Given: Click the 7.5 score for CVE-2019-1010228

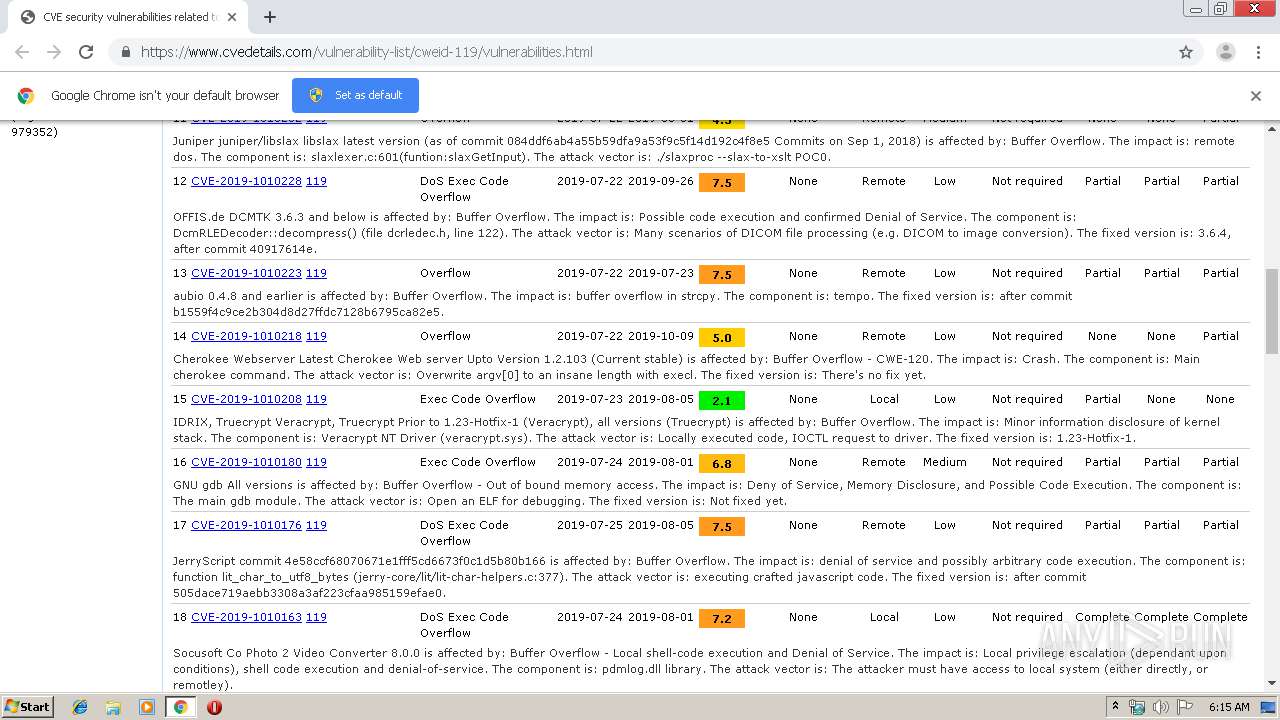Looking at the screenshot, I should click(722, 183).
